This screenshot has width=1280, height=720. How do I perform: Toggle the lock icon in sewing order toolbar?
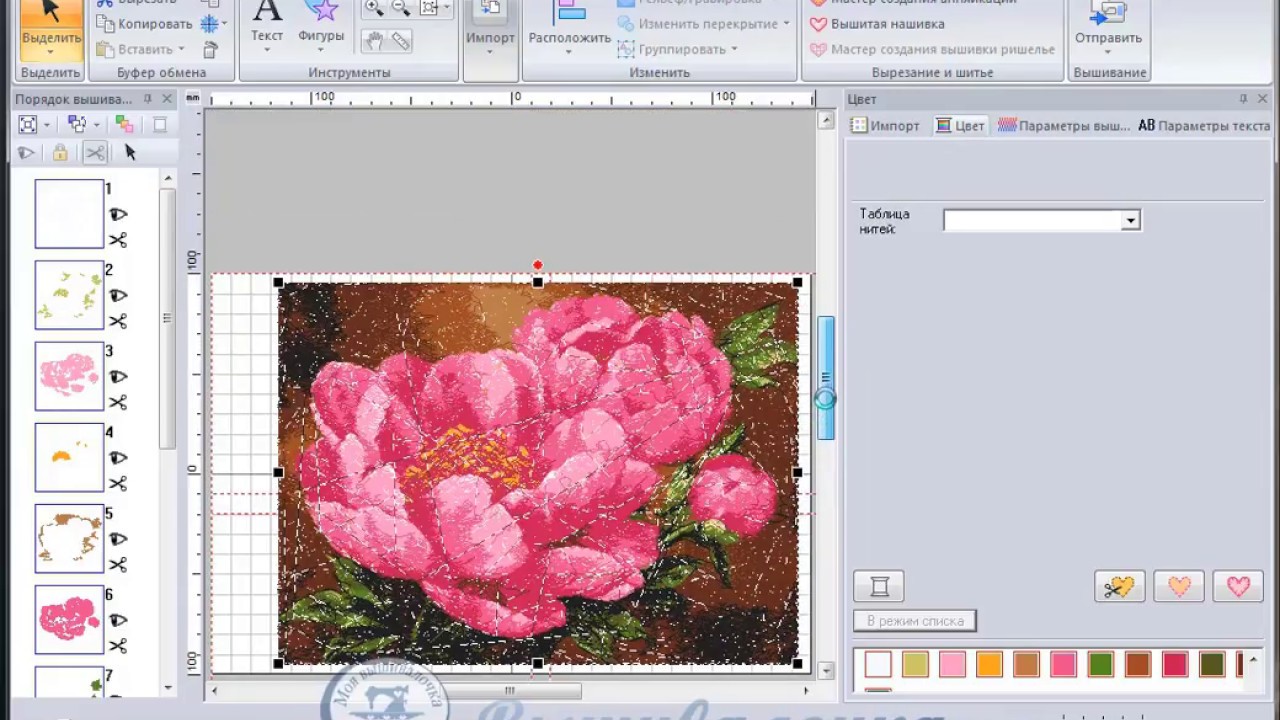click(60, 153)
